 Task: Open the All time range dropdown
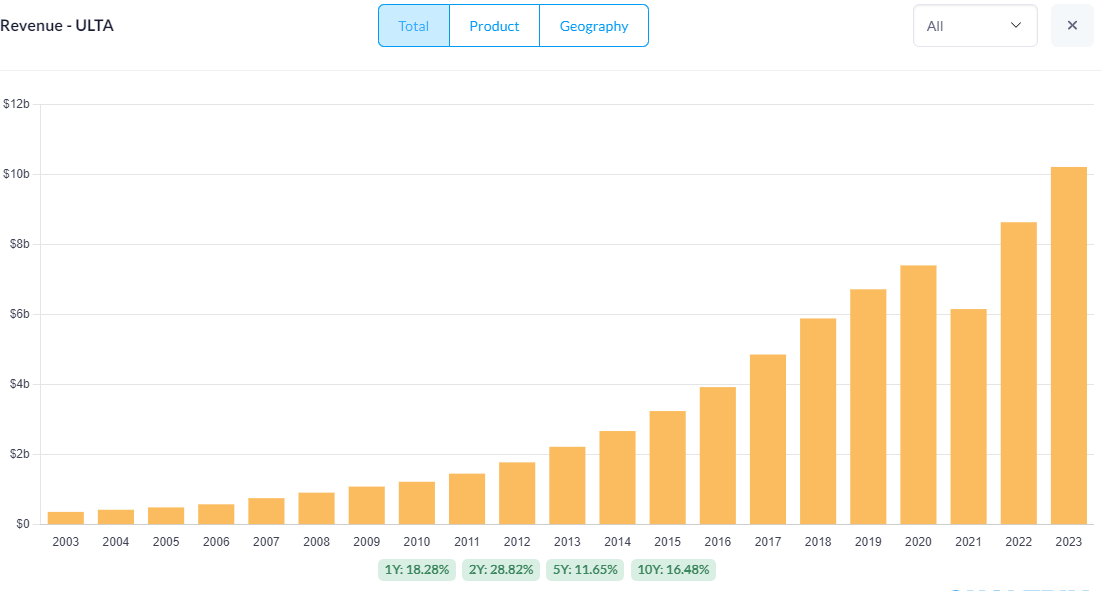point(975,26)
